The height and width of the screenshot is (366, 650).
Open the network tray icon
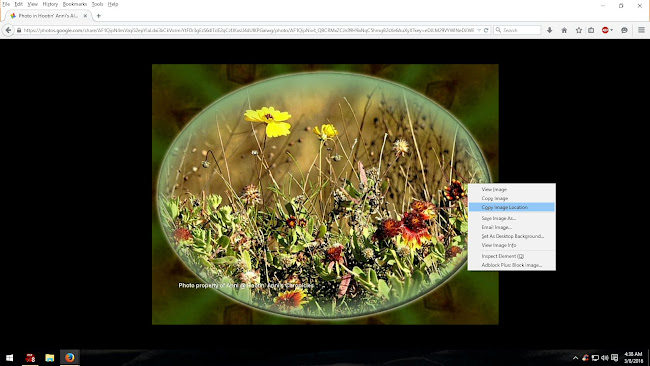(x=595, y=358)
